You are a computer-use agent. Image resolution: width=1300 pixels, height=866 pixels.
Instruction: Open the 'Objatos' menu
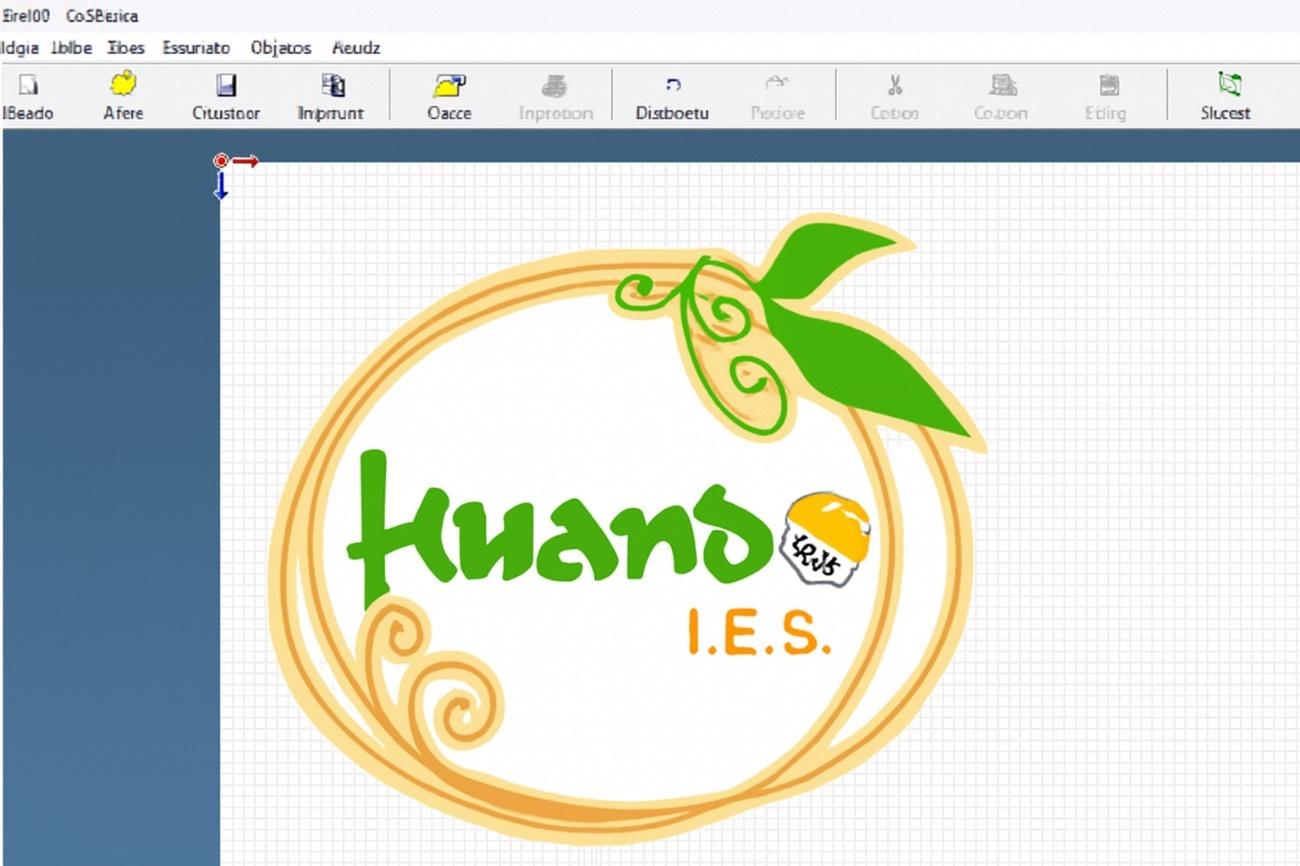tap(281, 48)
